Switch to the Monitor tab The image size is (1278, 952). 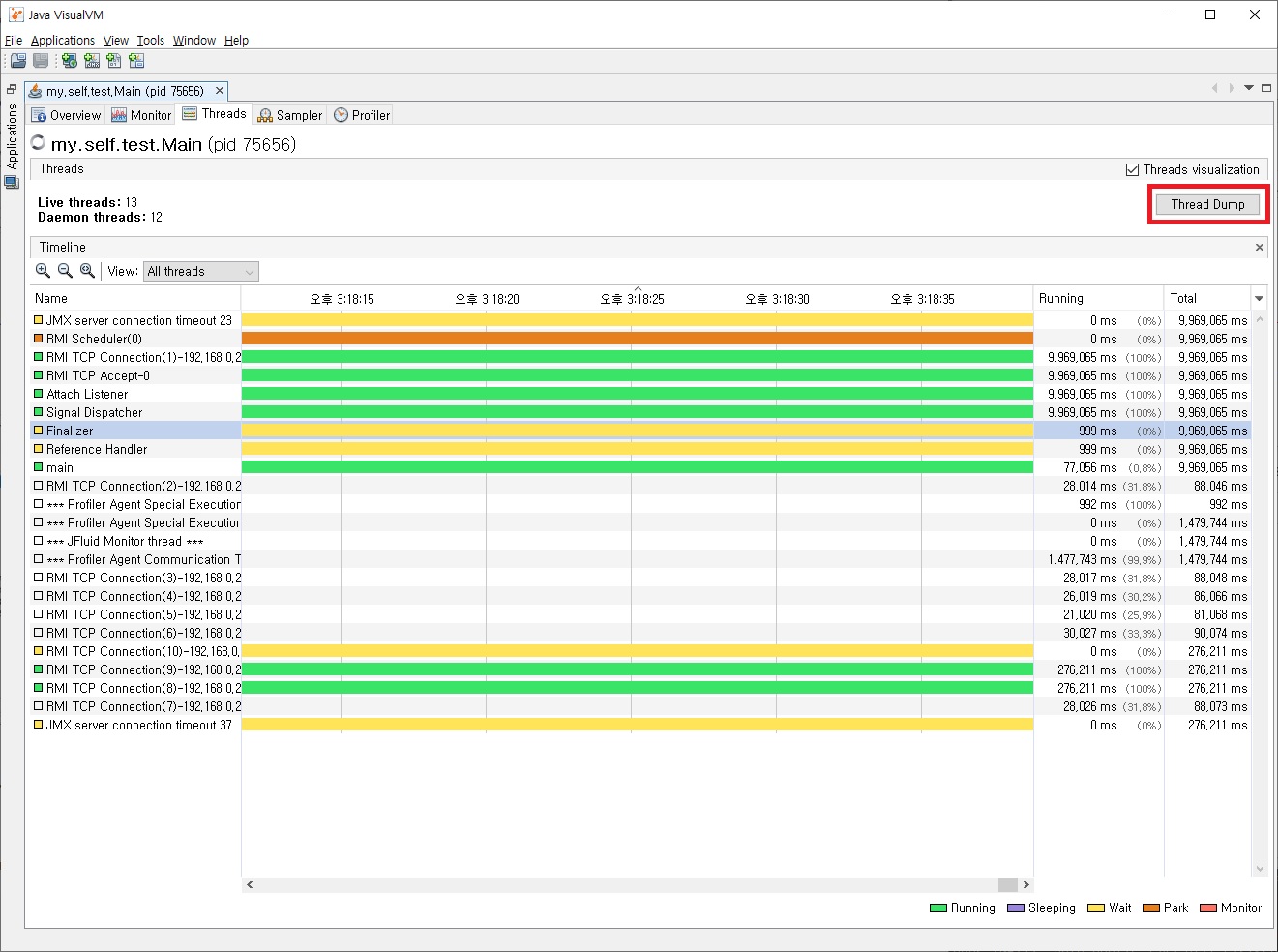[x=141, y=115]
